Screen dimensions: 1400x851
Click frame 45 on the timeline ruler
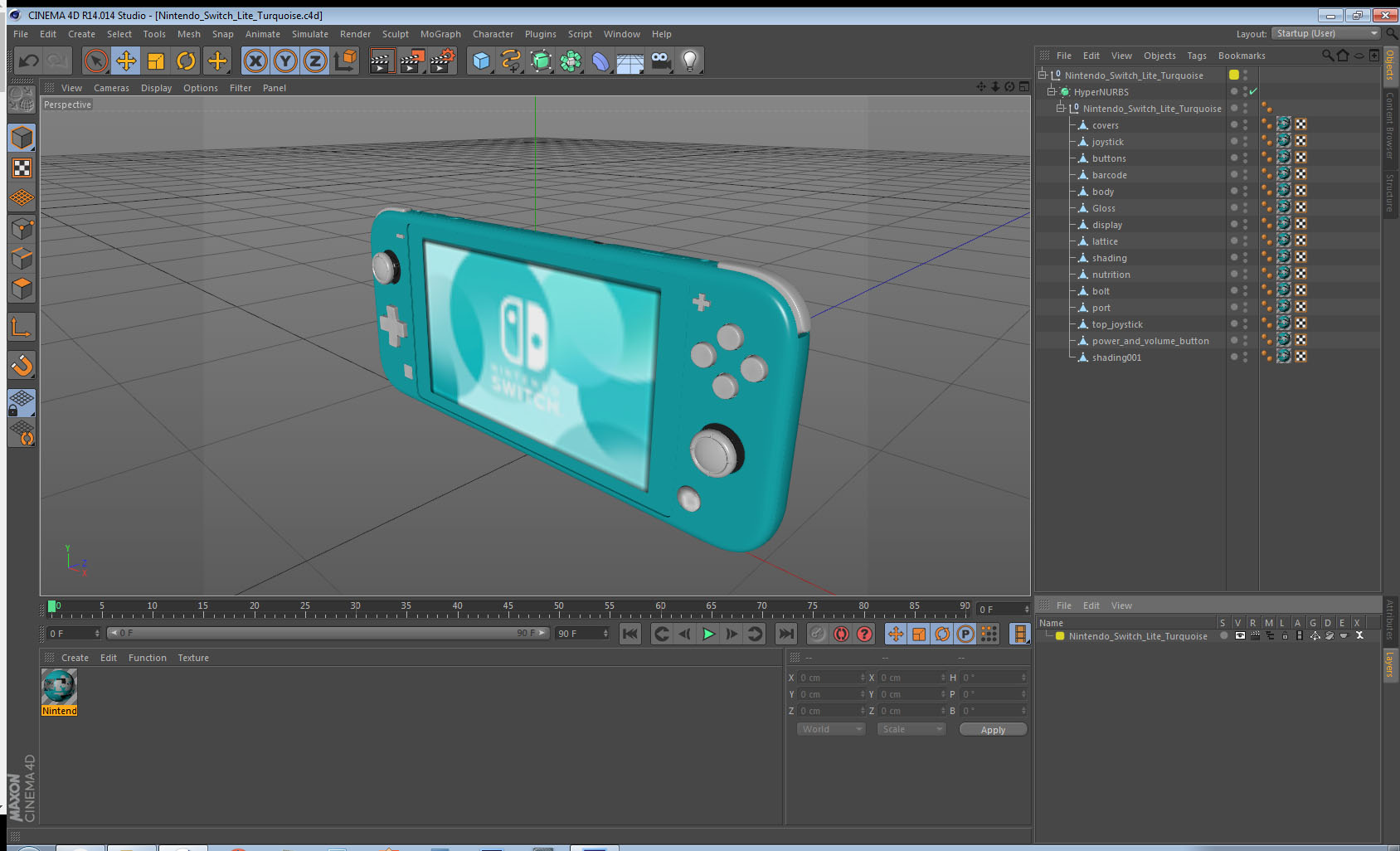coord(508,606)
